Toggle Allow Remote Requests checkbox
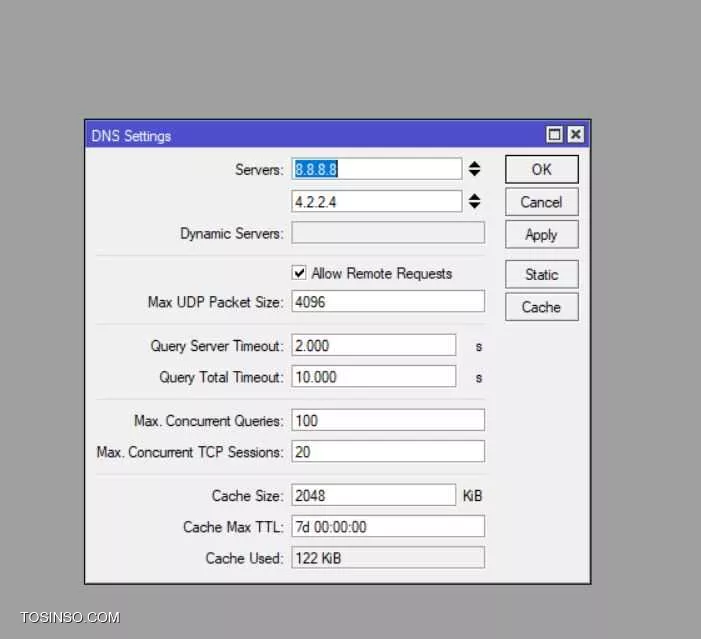This screenshot has width=701, height=639. [x=299, y=273]
